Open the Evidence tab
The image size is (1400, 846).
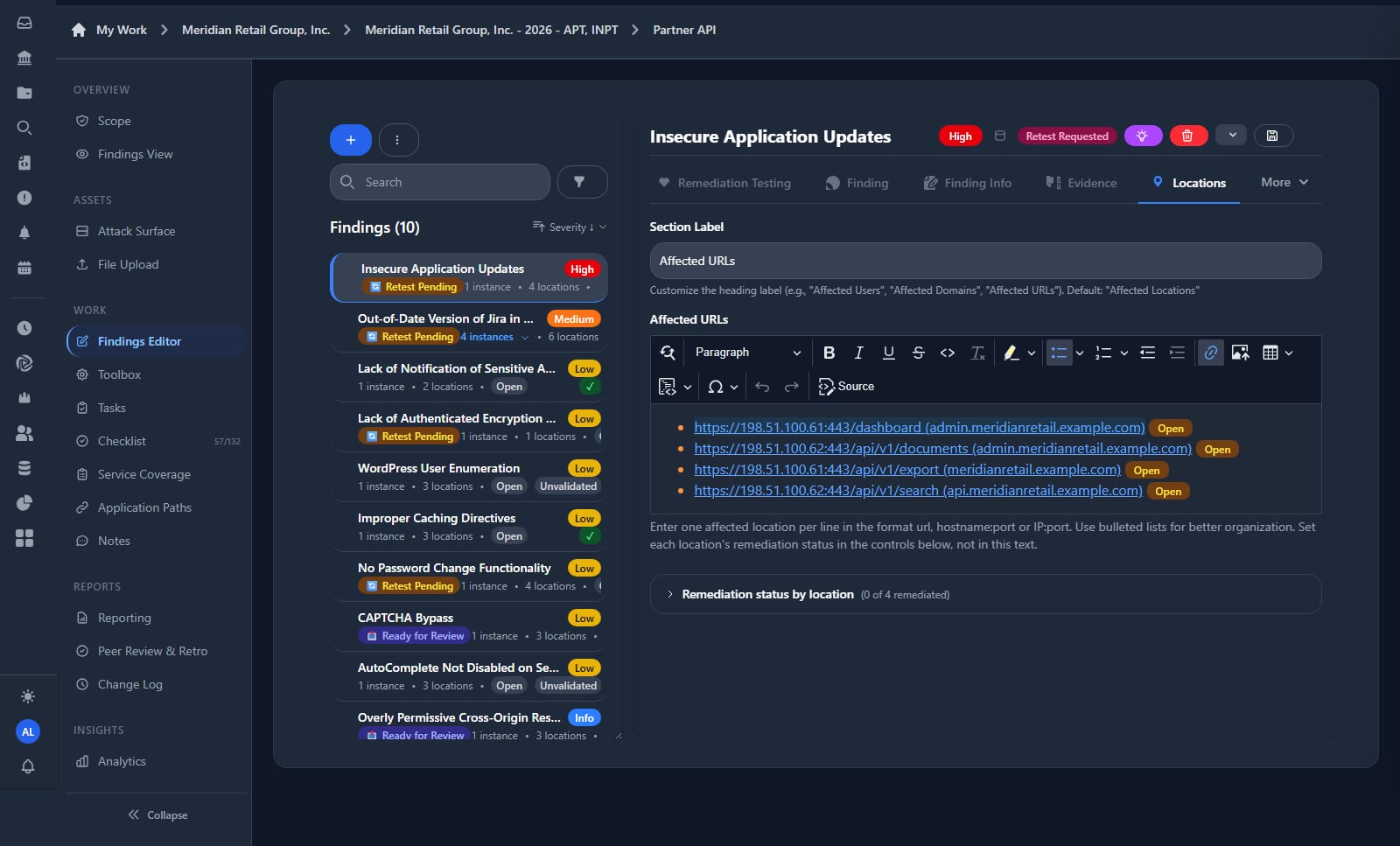click(x=1081, y=183)
